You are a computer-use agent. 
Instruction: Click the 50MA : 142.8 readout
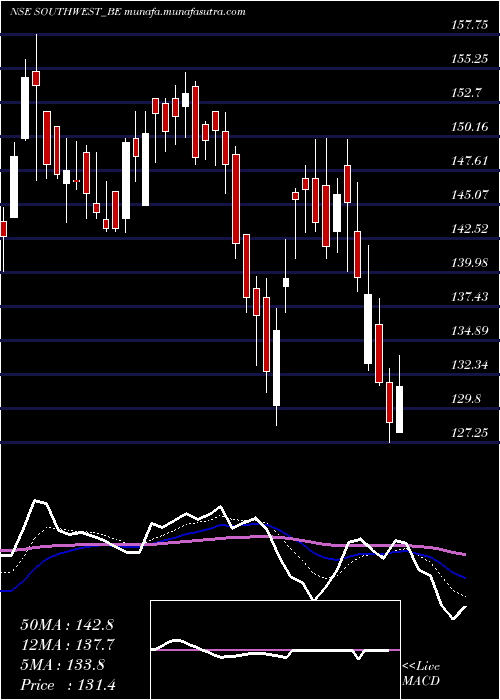coord(68,625)
